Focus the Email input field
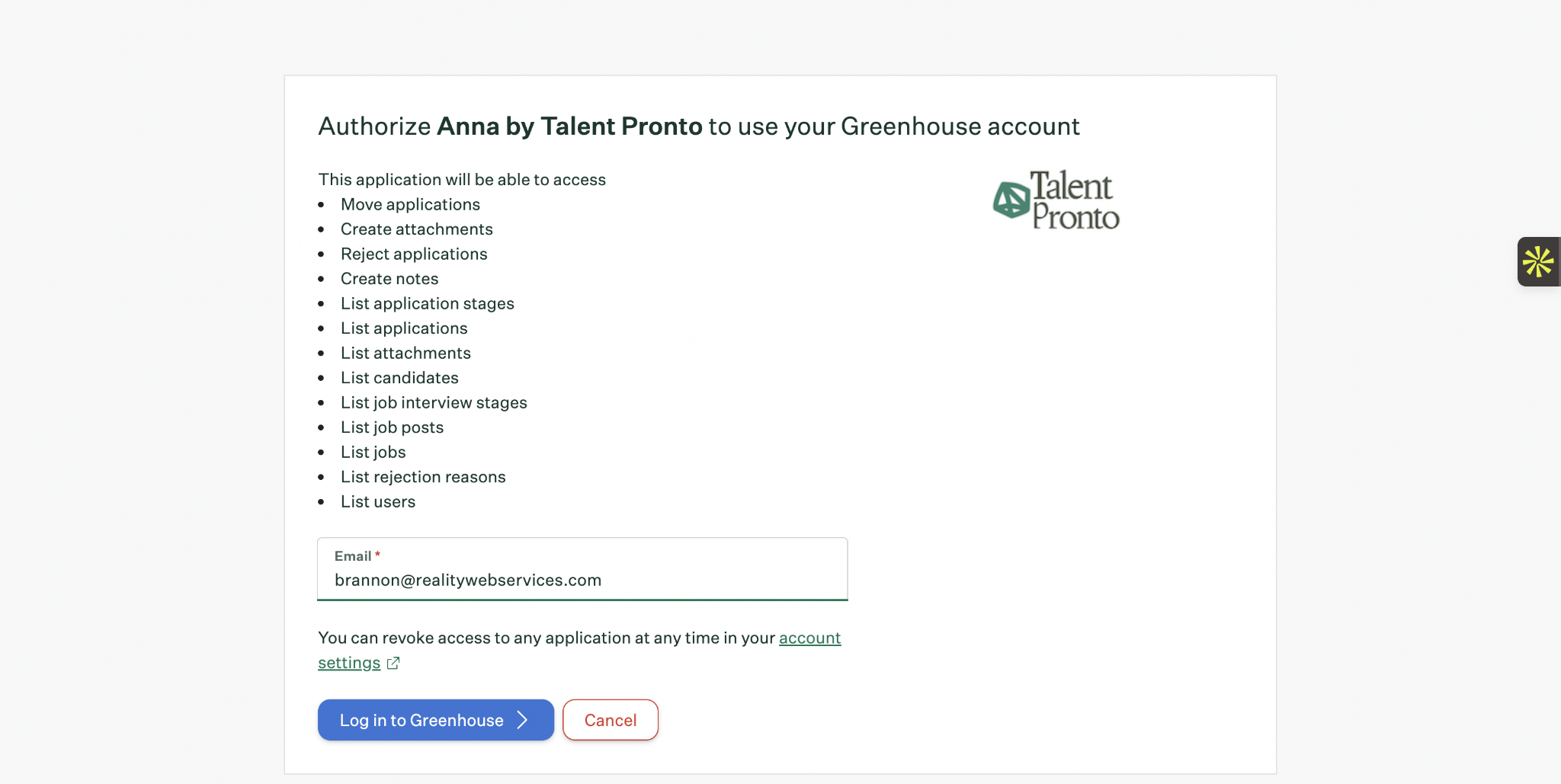 coord(582,581)
